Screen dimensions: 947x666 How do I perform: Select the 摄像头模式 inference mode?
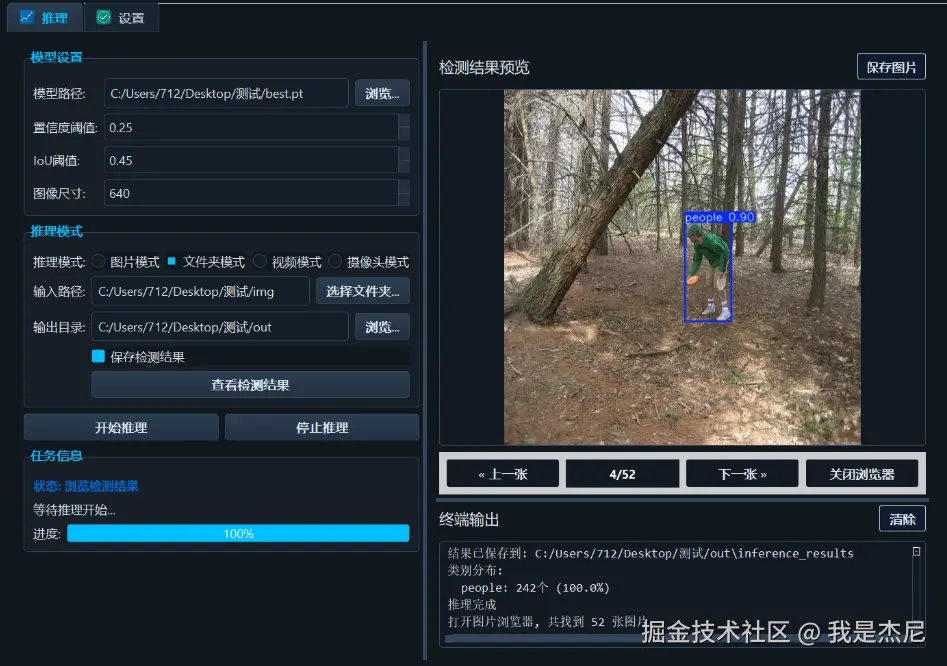[x=335, y=261]
